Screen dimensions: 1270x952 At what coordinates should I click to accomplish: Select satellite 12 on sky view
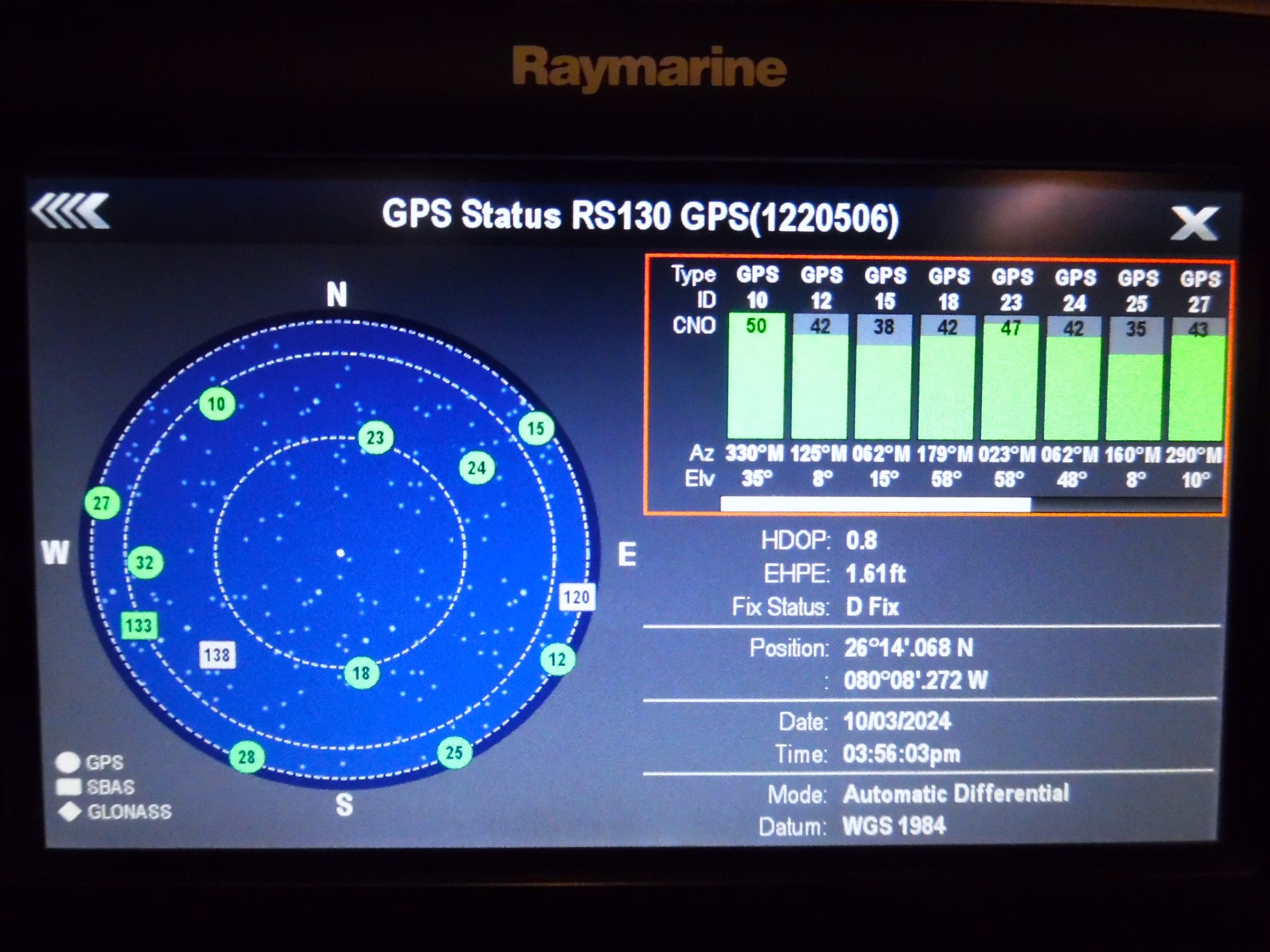point(558,660)
